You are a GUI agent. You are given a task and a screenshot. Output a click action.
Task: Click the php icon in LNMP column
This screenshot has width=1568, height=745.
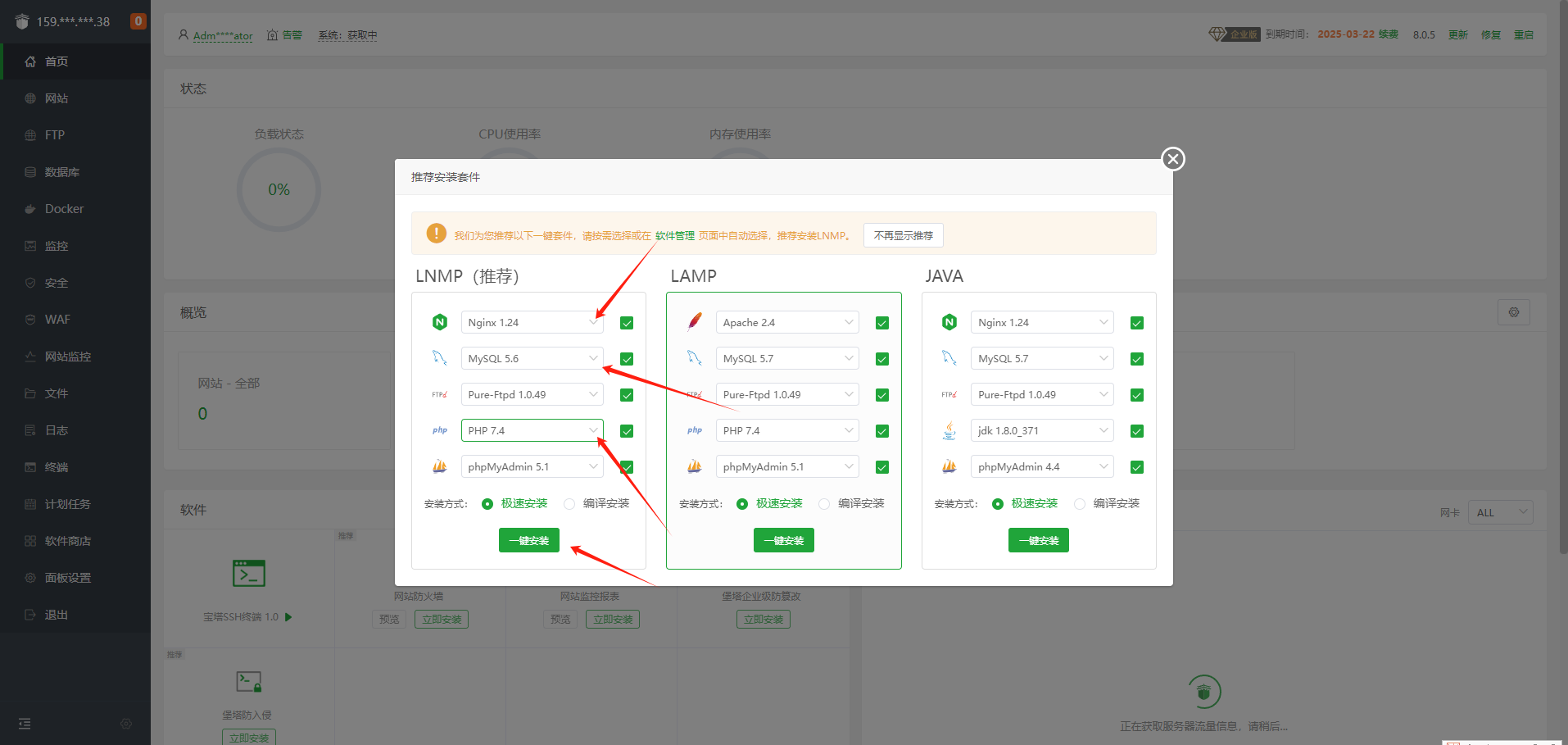click(x=440, y=430)
